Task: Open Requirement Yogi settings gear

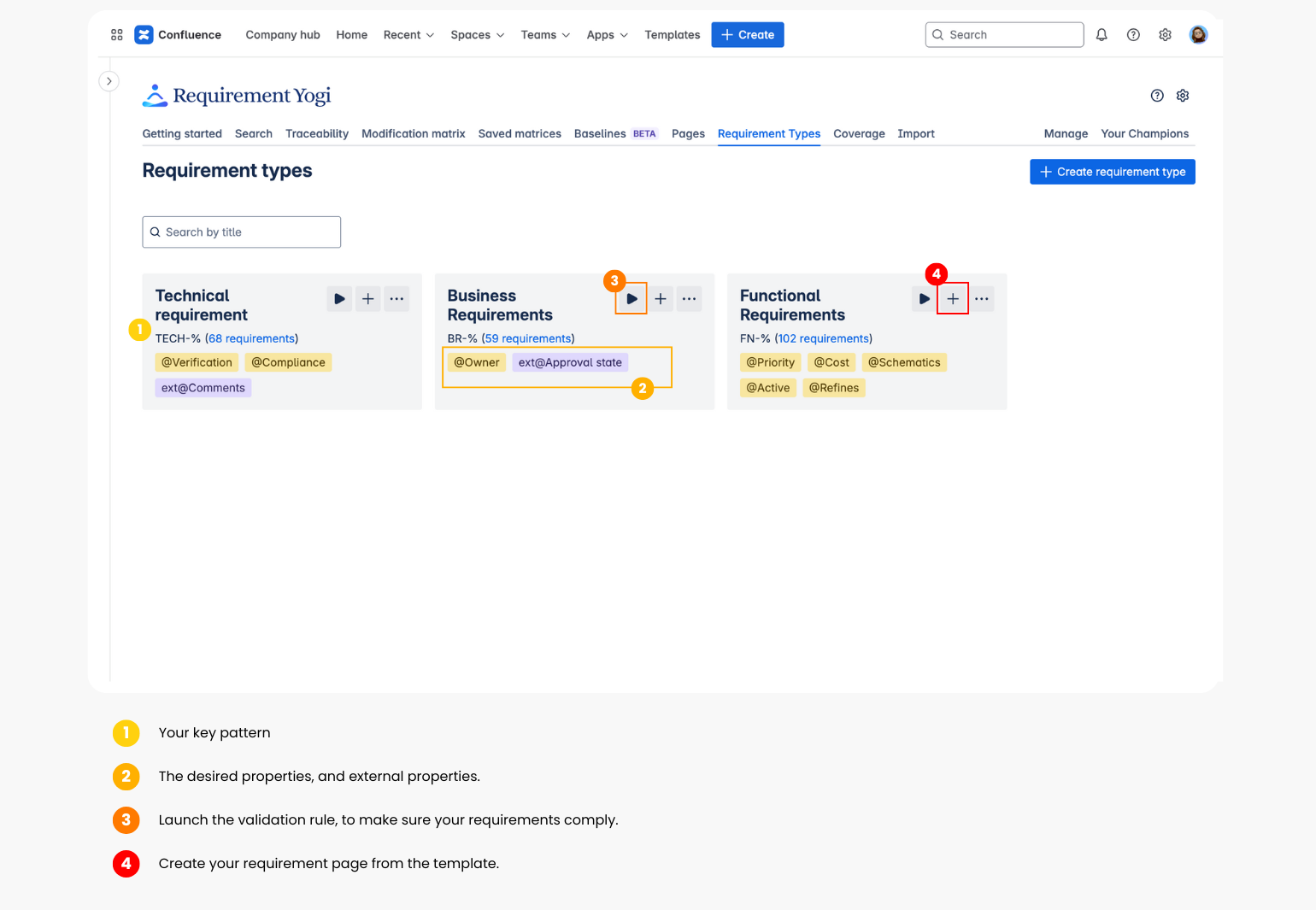Action: [1183, 96]
